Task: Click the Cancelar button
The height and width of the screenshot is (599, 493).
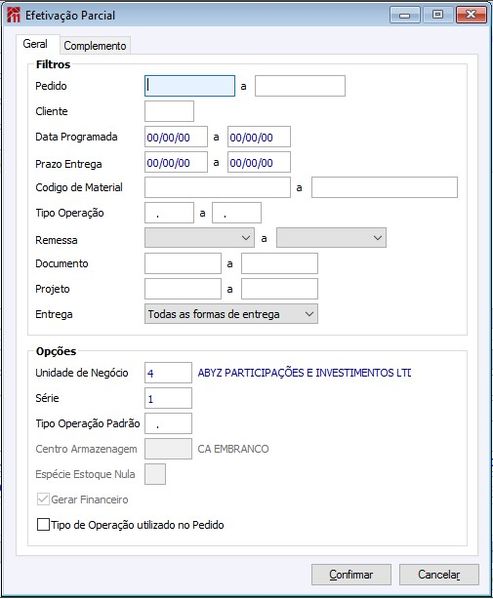Action: [x=439, y=575]
